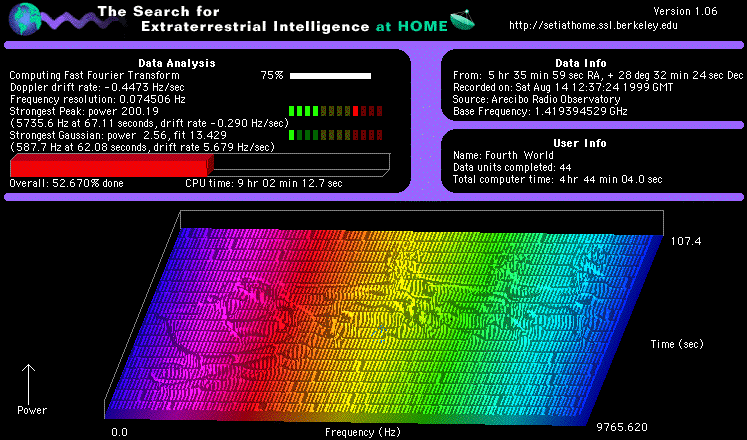Click the upward Power arrow

[x=30, y=382]
